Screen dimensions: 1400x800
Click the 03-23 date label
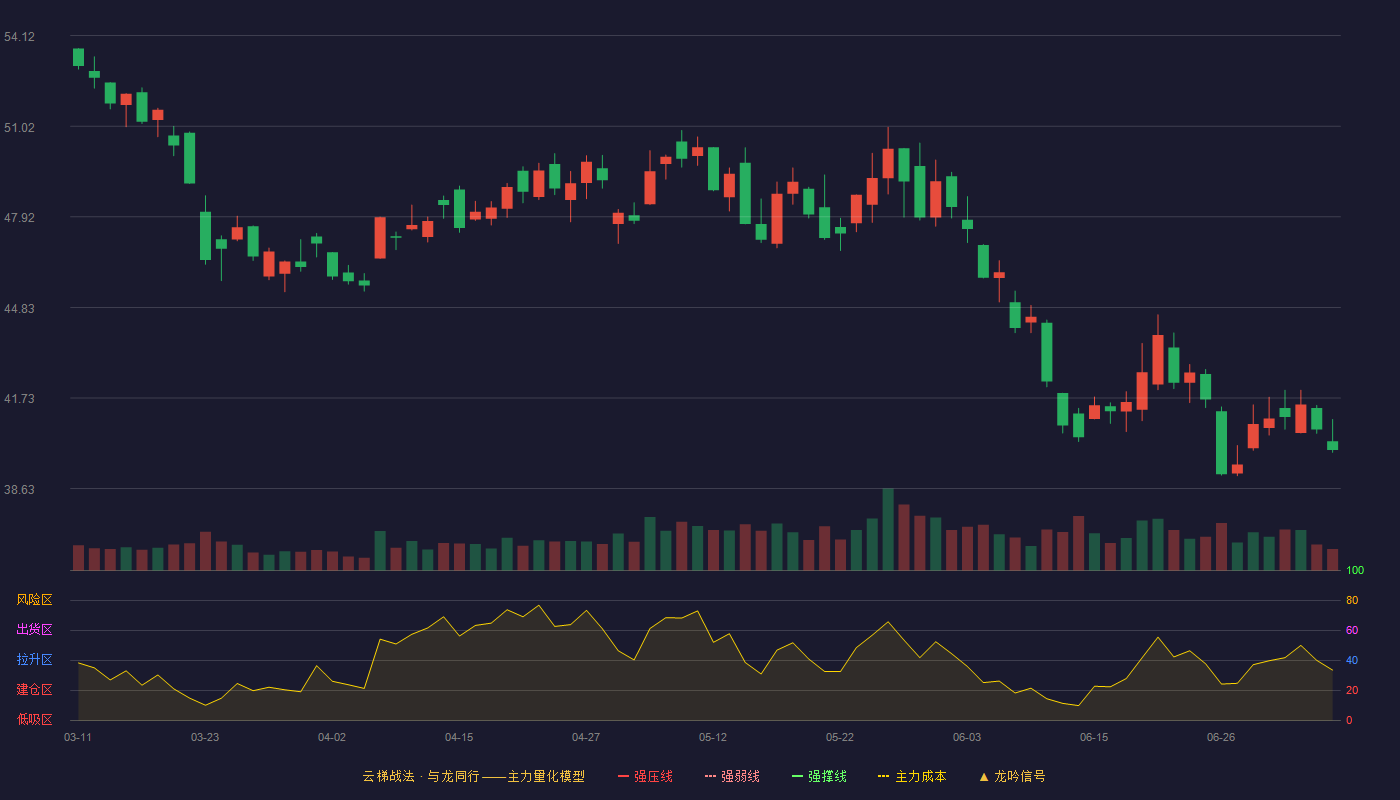tap(205, 737)
